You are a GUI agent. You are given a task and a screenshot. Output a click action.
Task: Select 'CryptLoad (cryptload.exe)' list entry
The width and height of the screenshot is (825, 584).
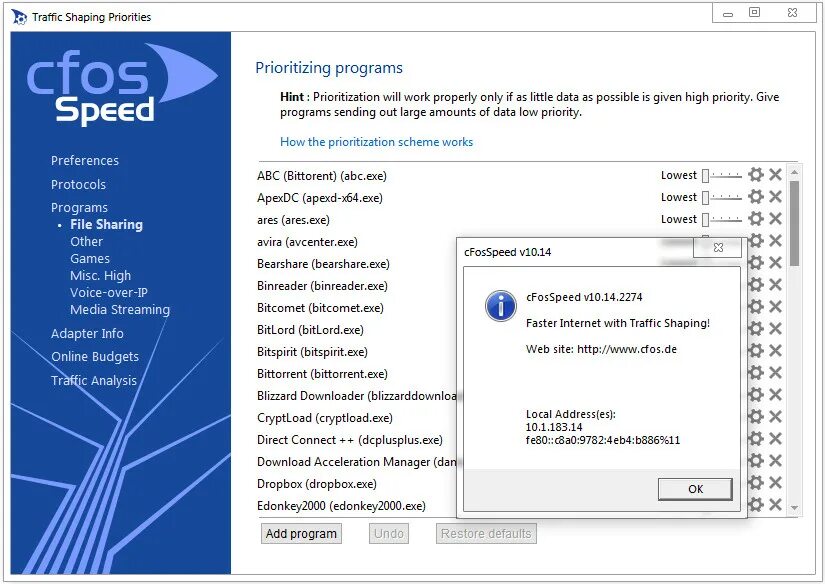(x=325, y=418)
